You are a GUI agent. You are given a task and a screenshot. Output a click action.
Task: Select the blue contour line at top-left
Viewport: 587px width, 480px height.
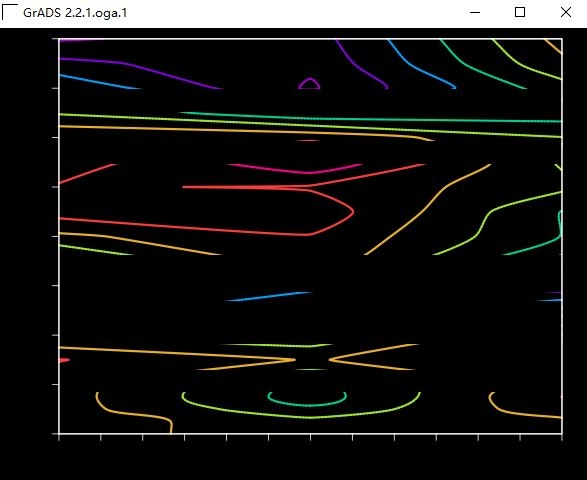[100, 82]
